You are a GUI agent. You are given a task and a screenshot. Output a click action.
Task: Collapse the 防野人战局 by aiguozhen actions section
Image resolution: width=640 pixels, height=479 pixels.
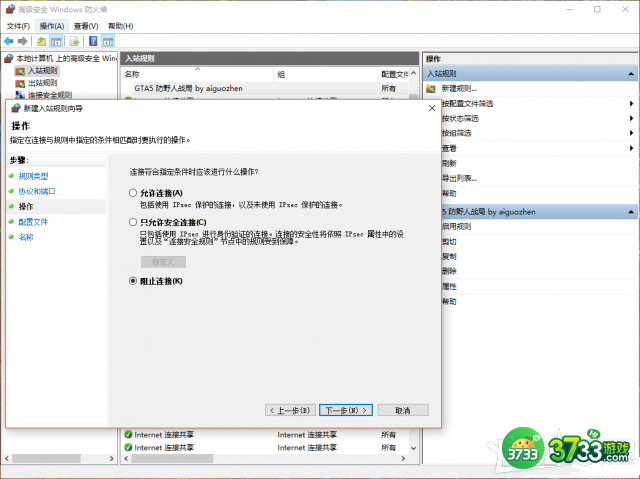(x=631, y=212)
